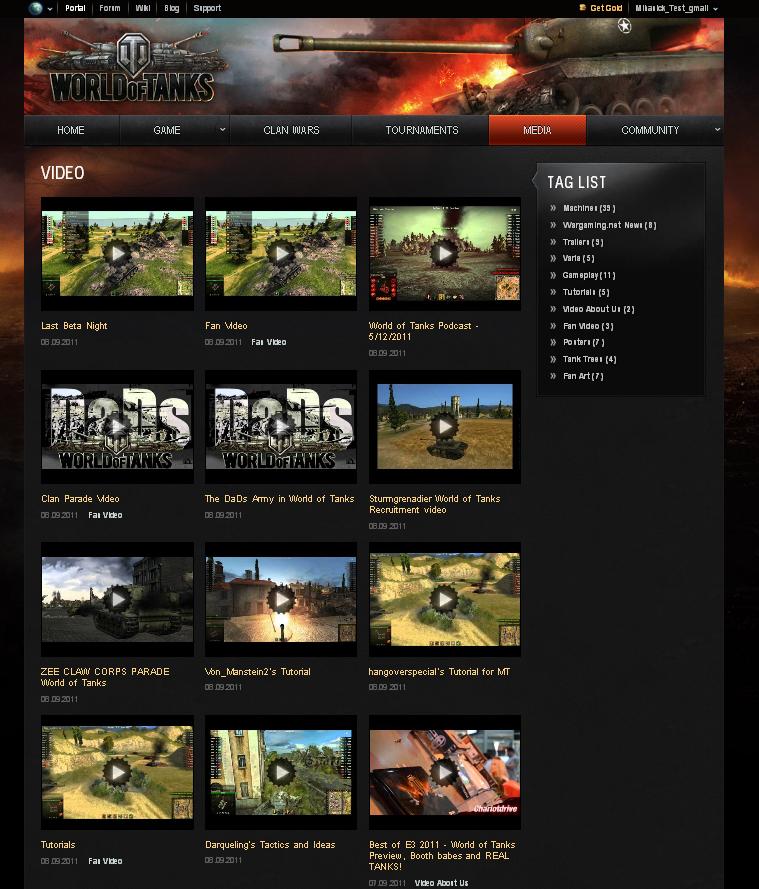The height and width of the screenshot is (889, 759).
Task: Filter by the Gameplay (11) tag
Action: (589, 275)
